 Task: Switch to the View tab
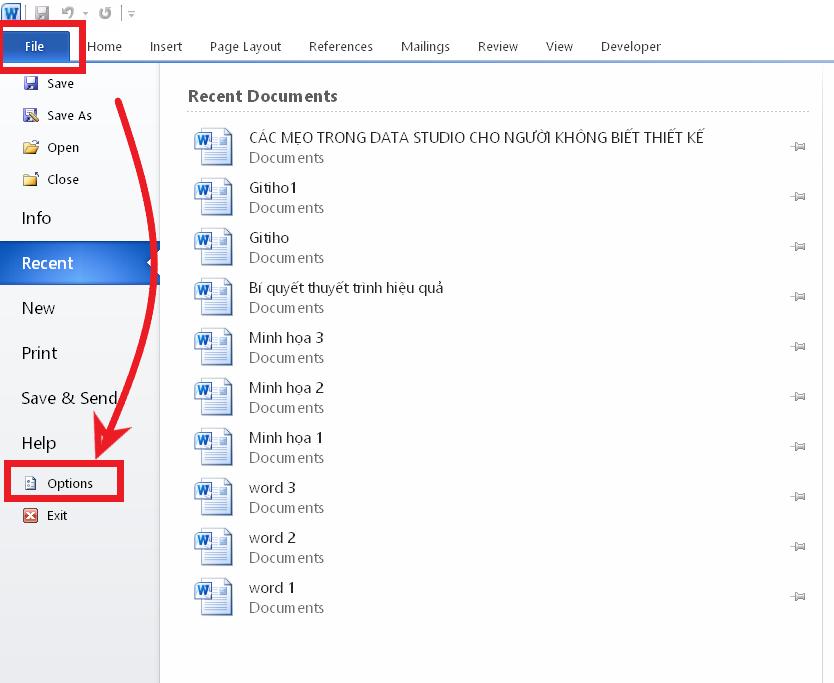click(559, 47)
